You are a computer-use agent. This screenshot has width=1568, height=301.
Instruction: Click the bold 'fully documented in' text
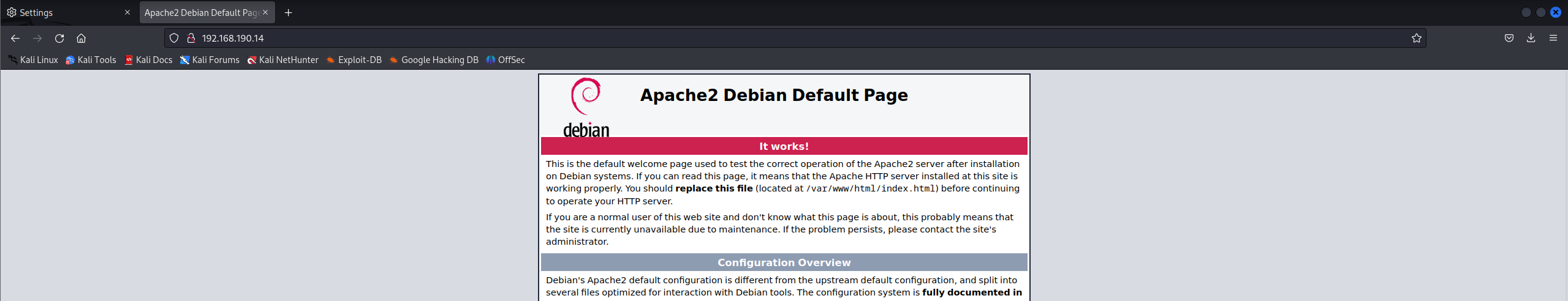point(972,292)
